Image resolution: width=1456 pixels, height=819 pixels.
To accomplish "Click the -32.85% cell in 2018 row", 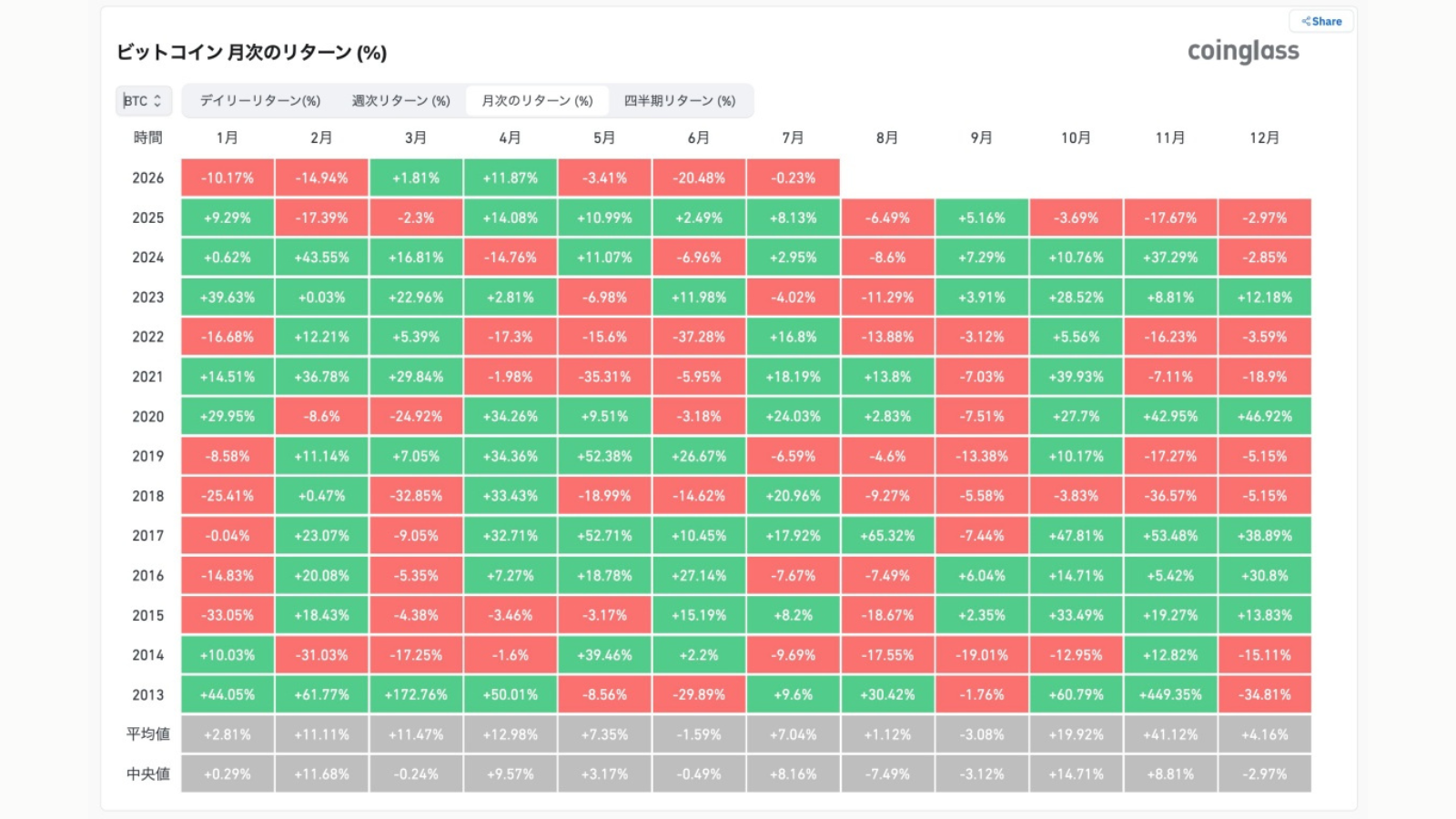I will click(x=416, y=496).
